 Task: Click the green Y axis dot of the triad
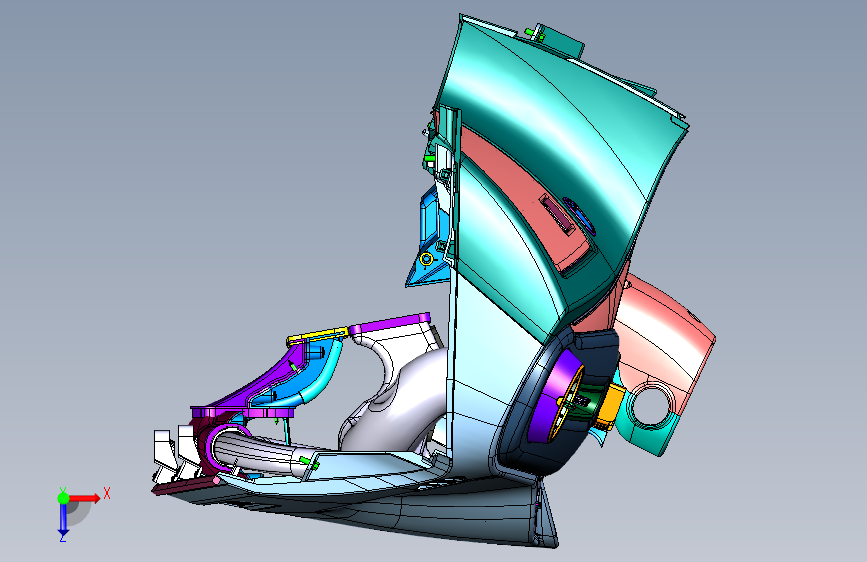coord(63,498)
